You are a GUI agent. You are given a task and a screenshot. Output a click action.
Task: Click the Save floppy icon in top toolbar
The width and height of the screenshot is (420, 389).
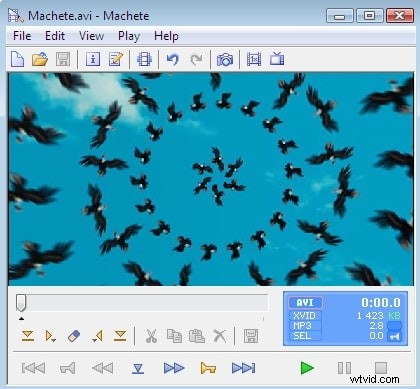coord(63,59)
